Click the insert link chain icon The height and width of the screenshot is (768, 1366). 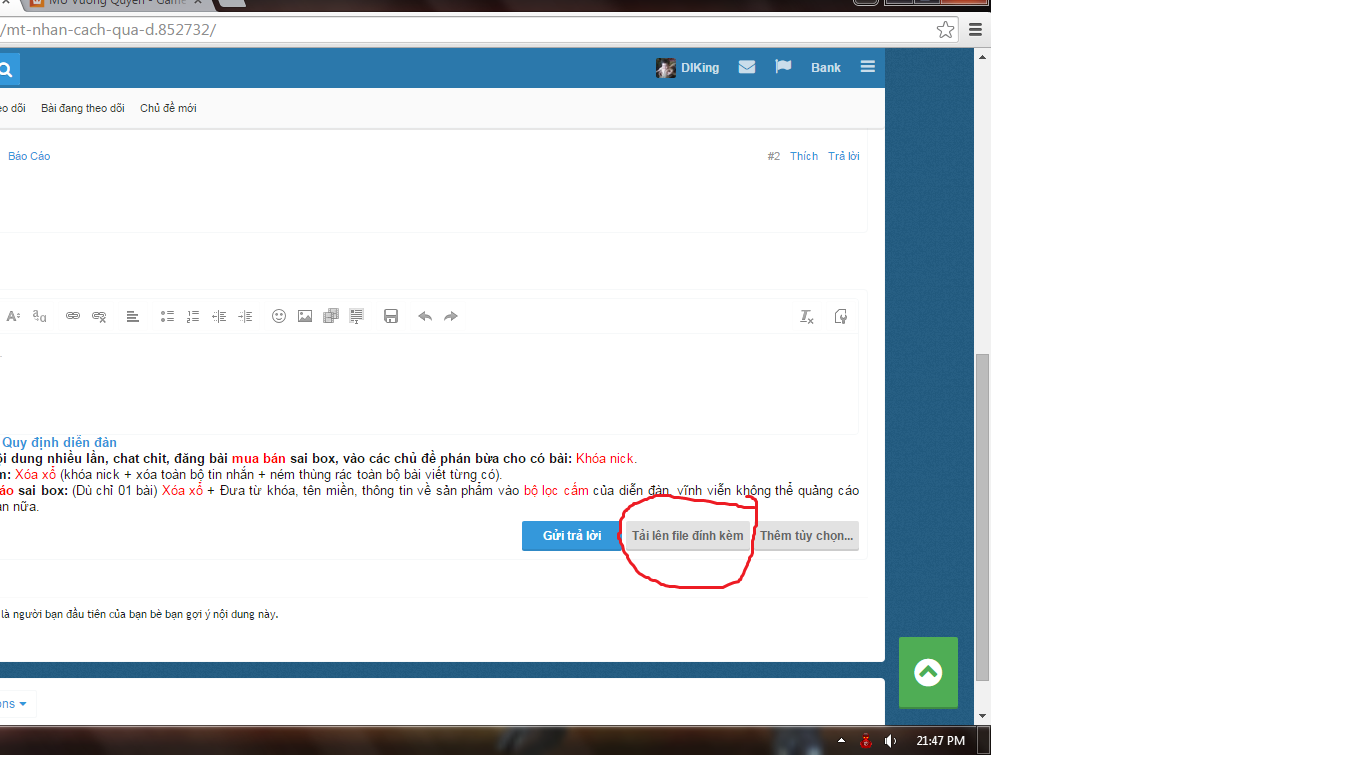pos(73,316)
